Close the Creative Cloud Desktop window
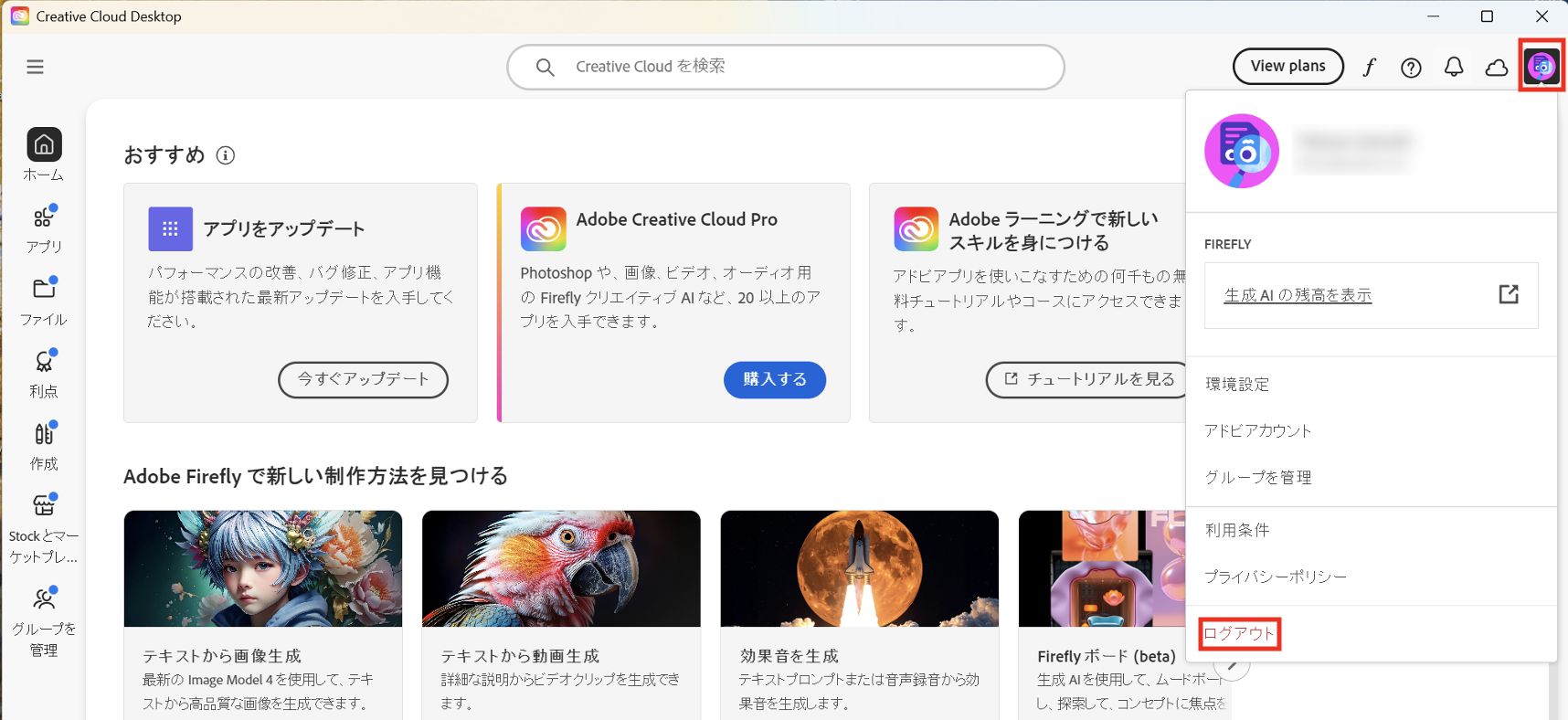The image size is (1568, 720). click(1542, 16)
